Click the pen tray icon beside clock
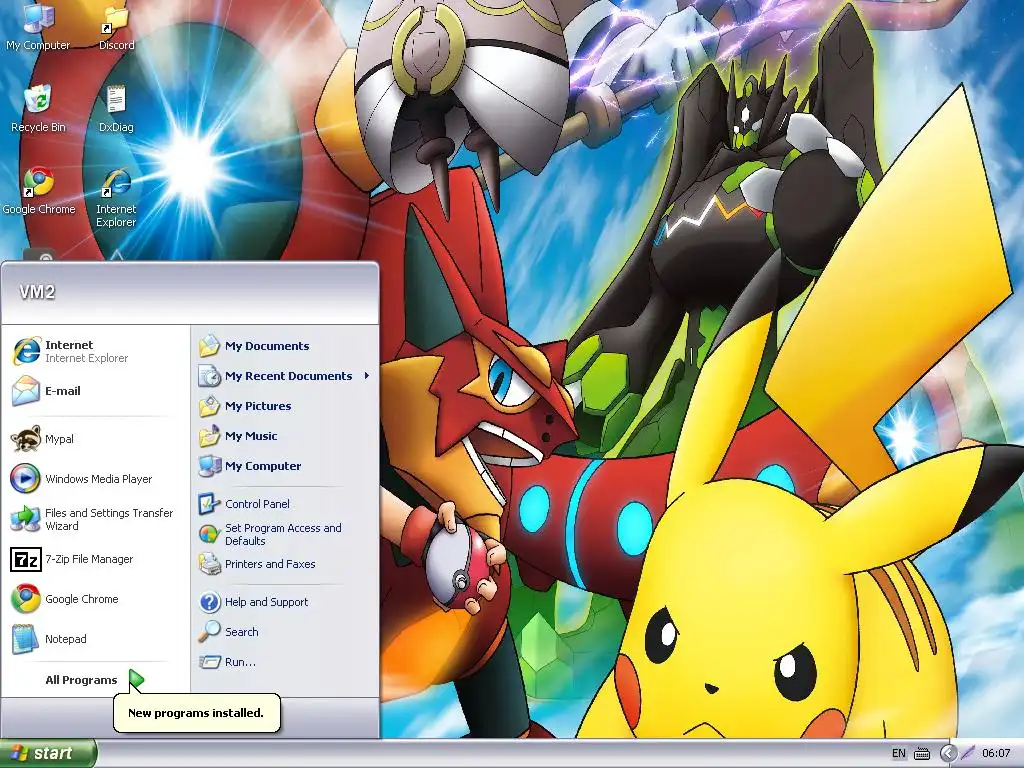 968,753
